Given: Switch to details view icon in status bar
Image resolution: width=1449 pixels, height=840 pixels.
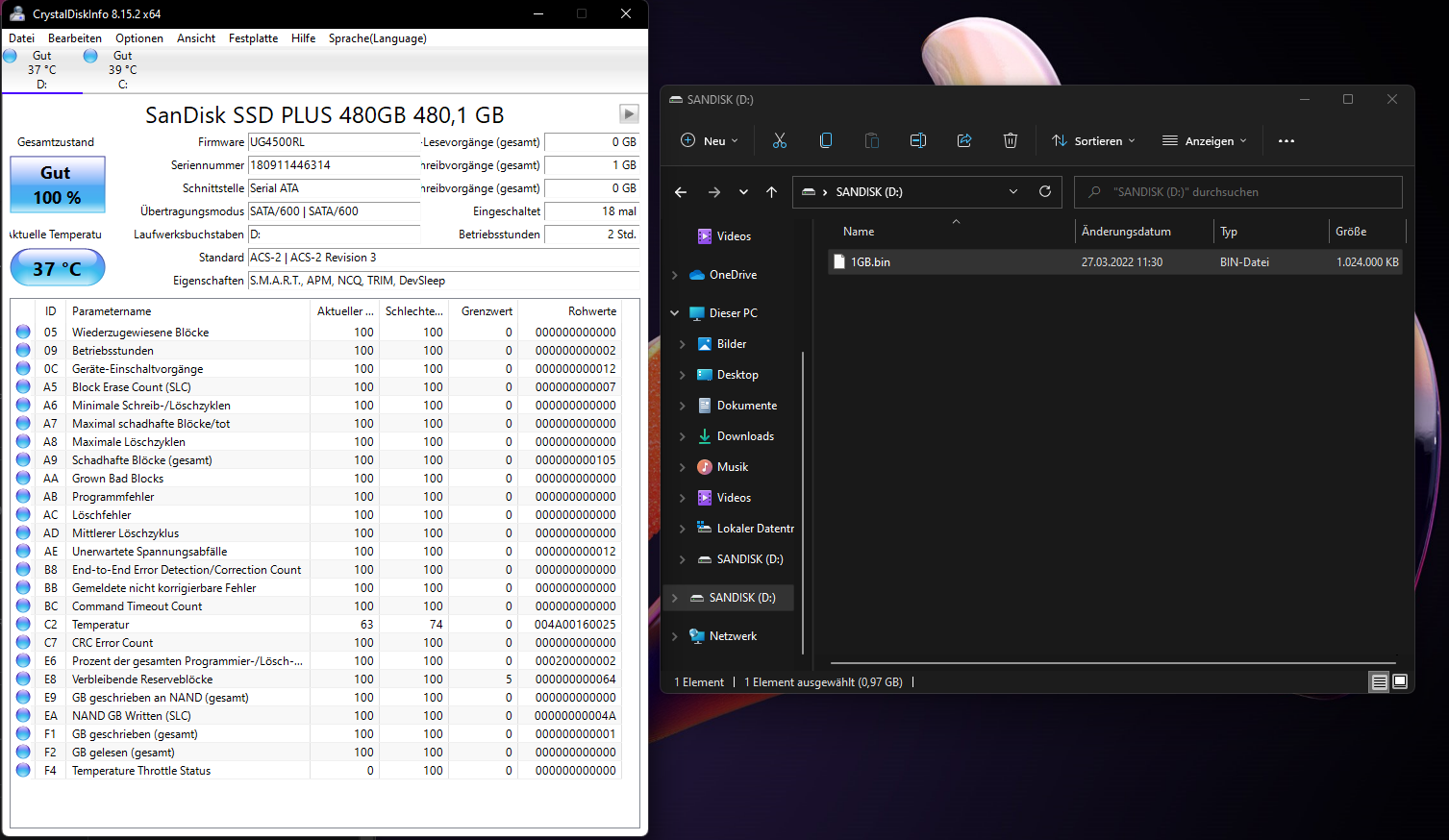Looking at the screenshot, I should coord(1379,681).
